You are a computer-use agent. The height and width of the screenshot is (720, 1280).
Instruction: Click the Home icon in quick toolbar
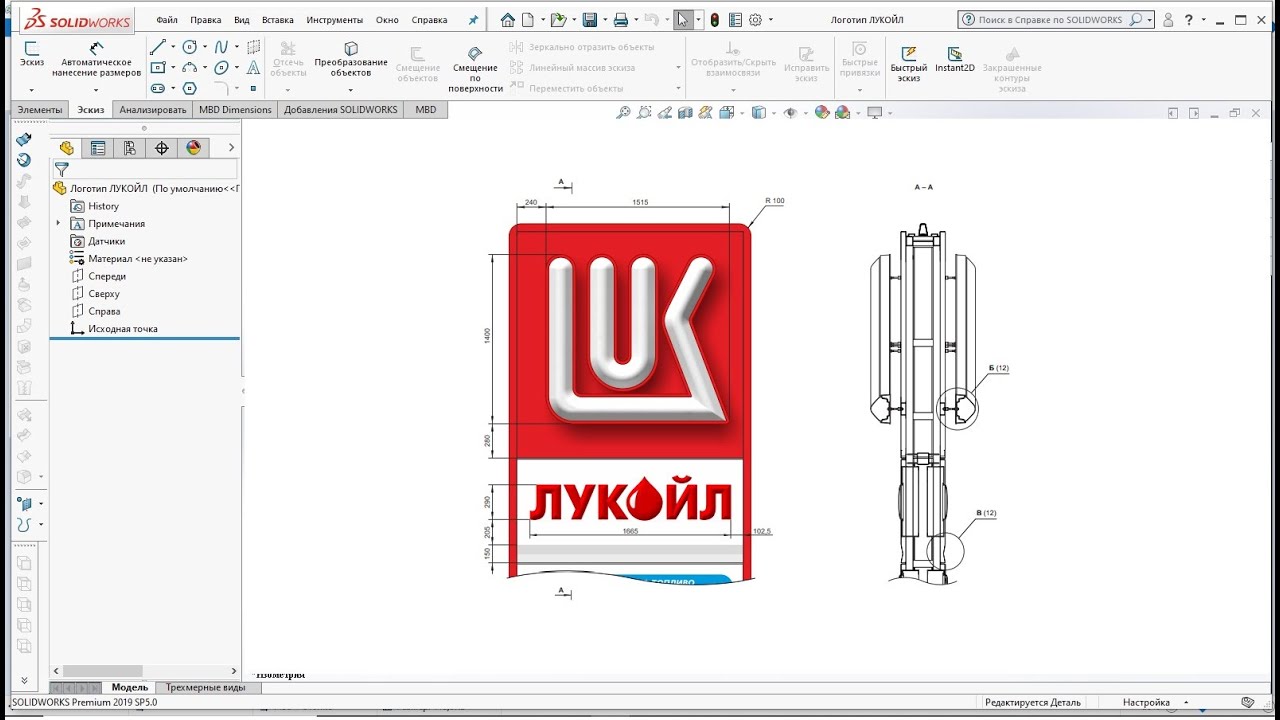pos(508,19)
